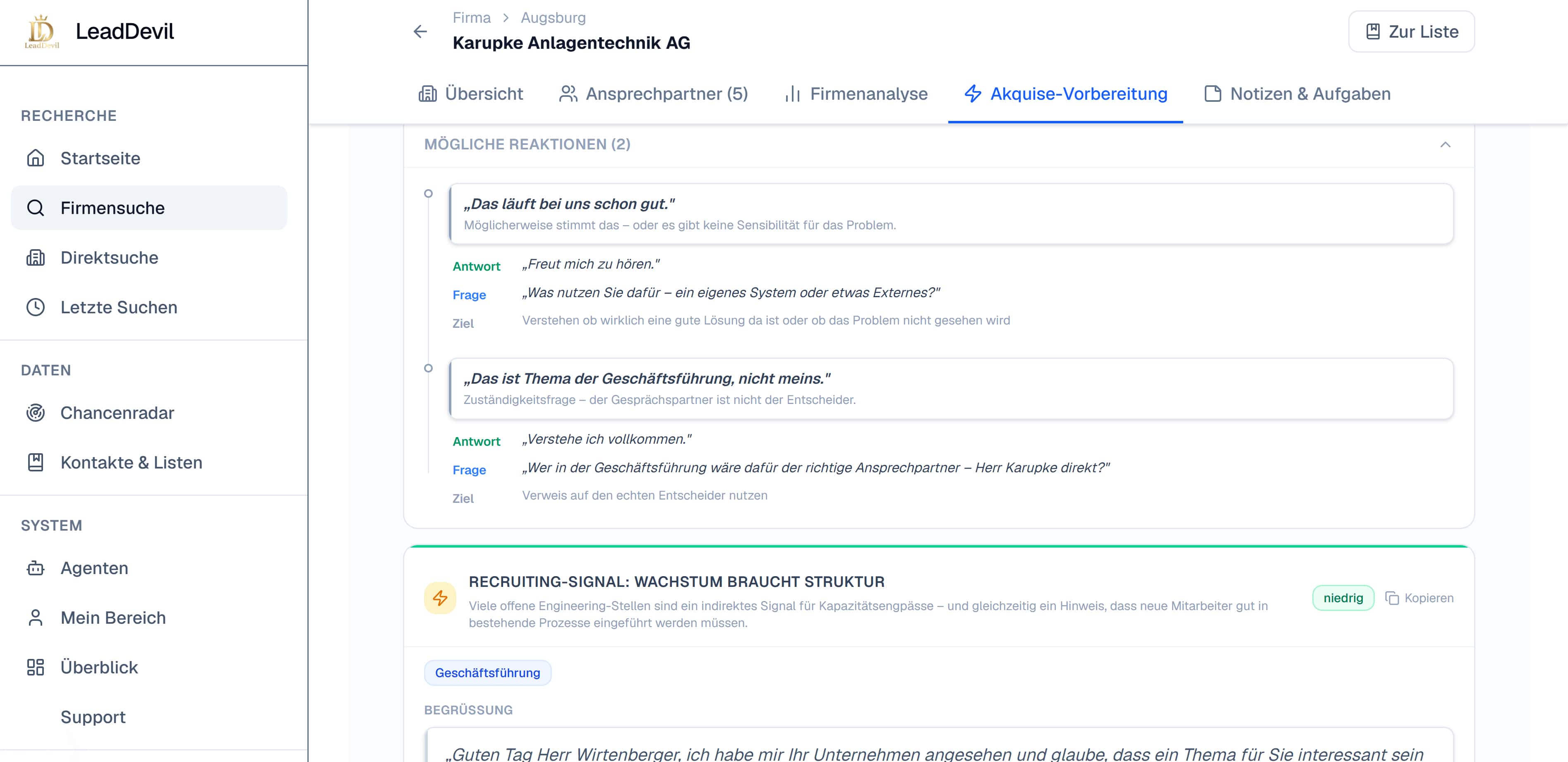Open Direktsuche in the sidebar
Viewport: 1568px width, 762px height.
(149, 257)
